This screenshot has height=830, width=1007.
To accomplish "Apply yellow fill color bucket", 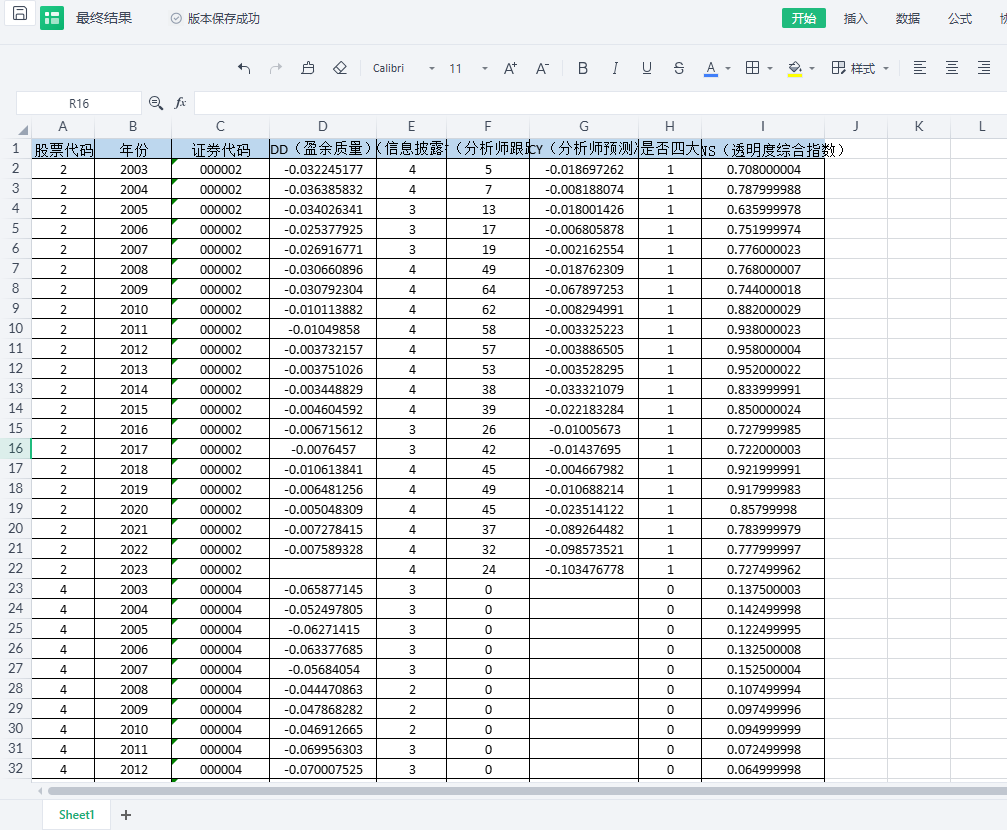I will pyautogui.click(x=795, y=68).
